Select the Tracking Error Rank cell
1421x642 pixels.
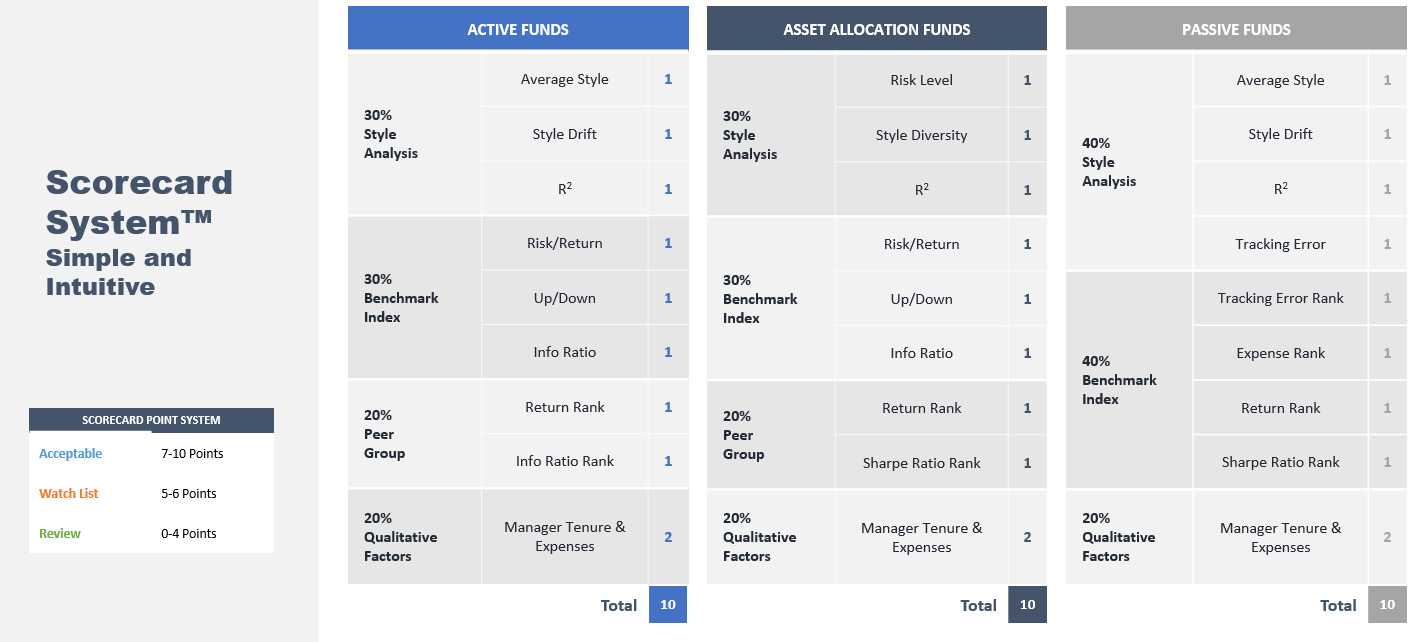[1280, 298]
